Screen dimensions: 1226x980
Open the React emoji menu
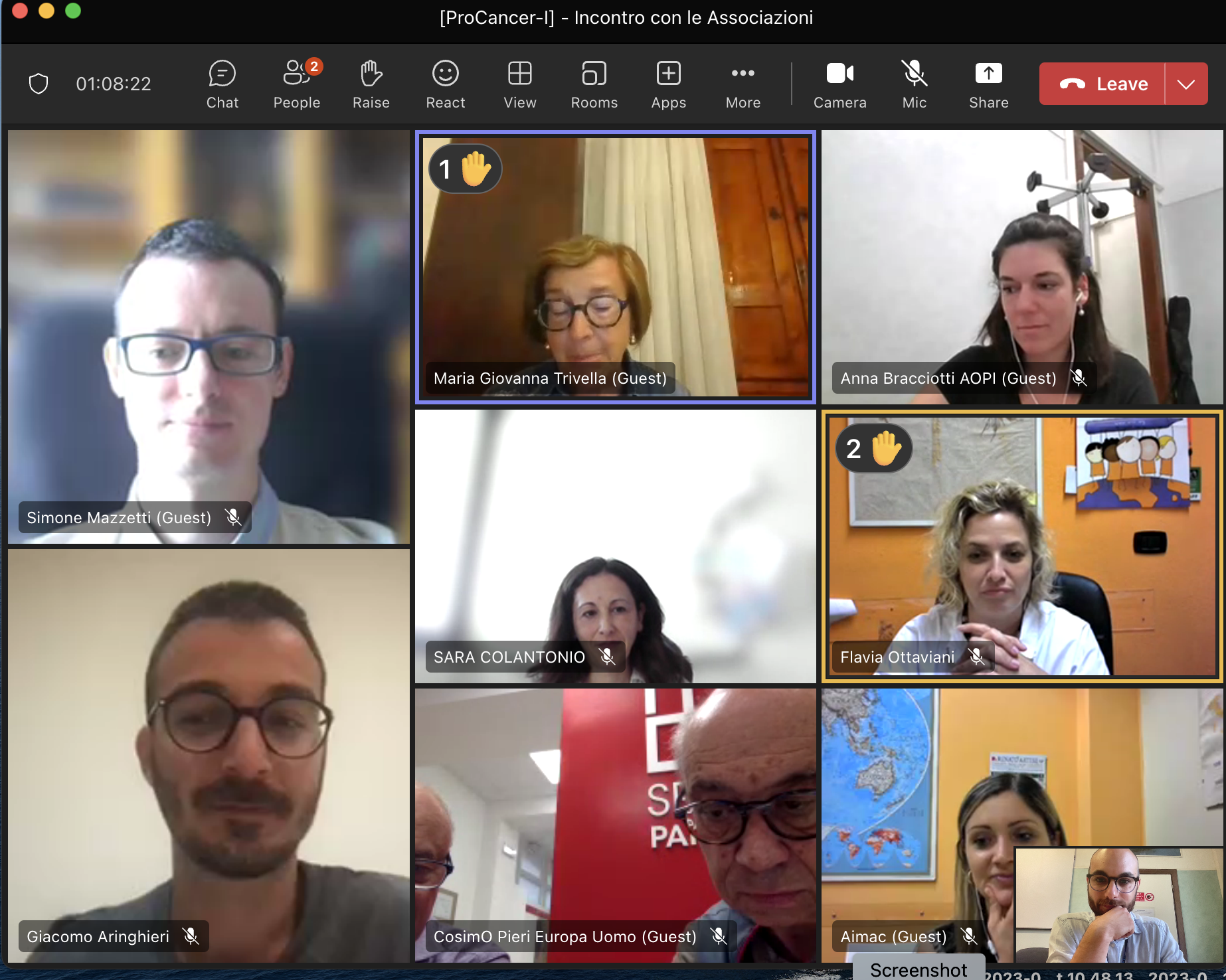point(446,84)
